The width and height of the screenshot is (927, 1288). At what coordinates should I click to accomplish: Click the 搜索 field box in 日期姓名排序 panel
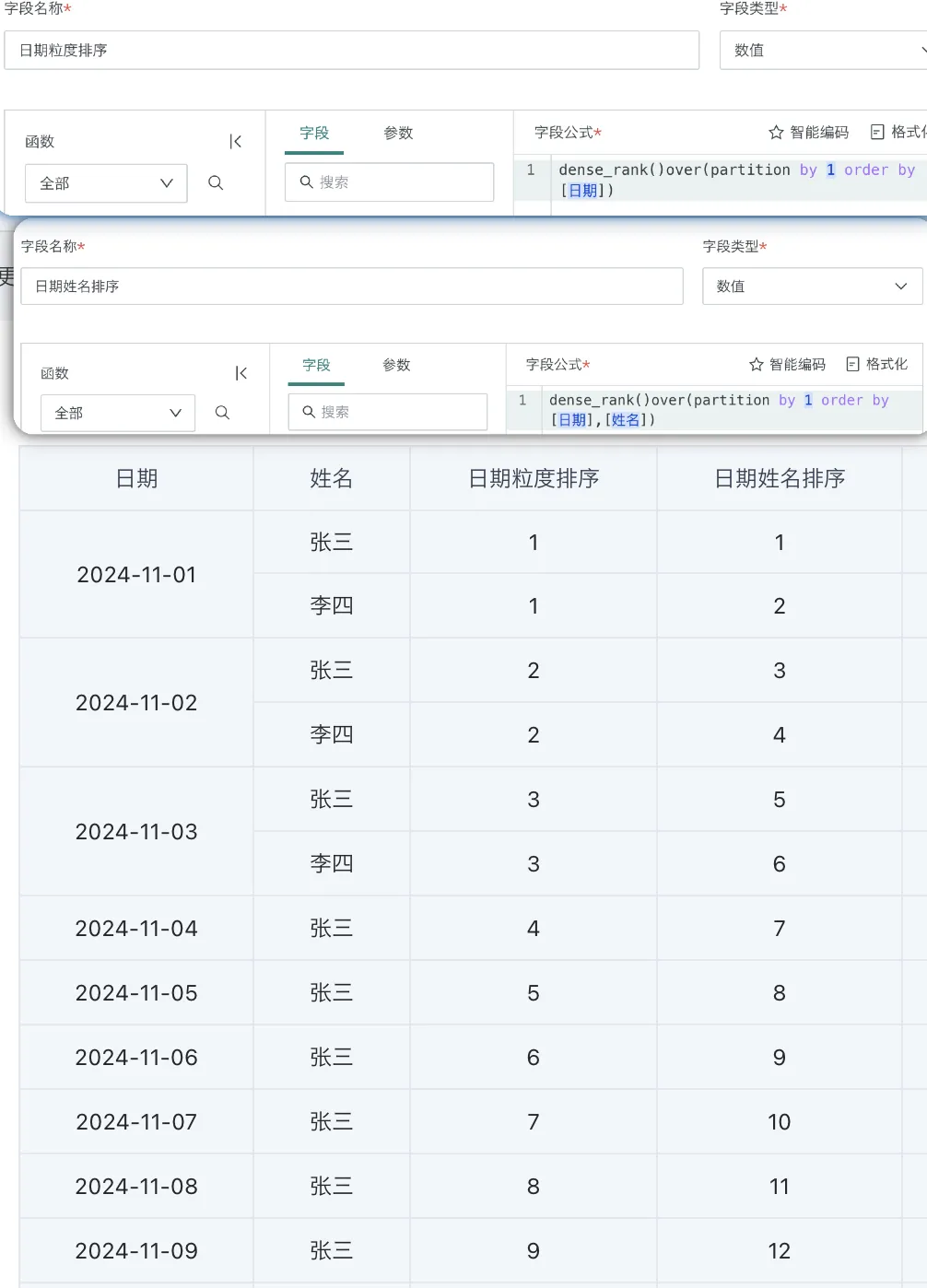click(388, 412)
